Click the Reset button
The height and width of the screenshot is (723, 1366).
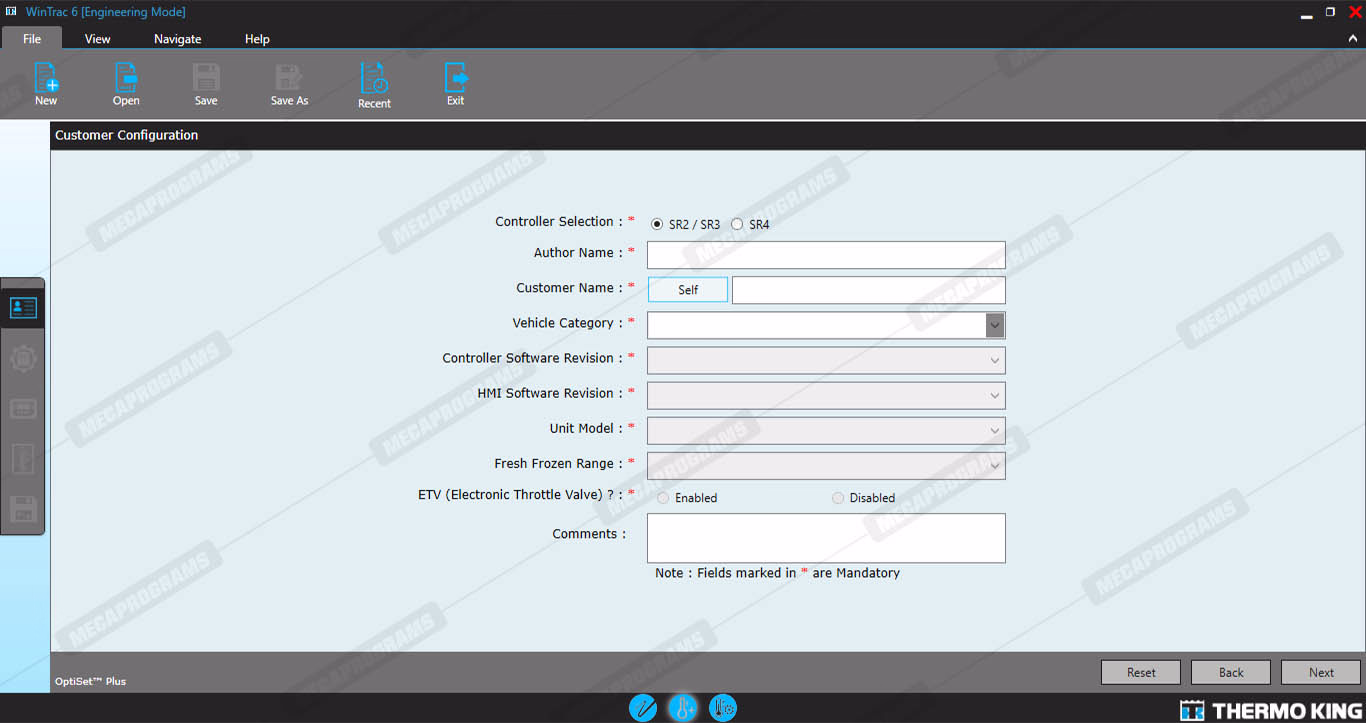(1141, 672)
